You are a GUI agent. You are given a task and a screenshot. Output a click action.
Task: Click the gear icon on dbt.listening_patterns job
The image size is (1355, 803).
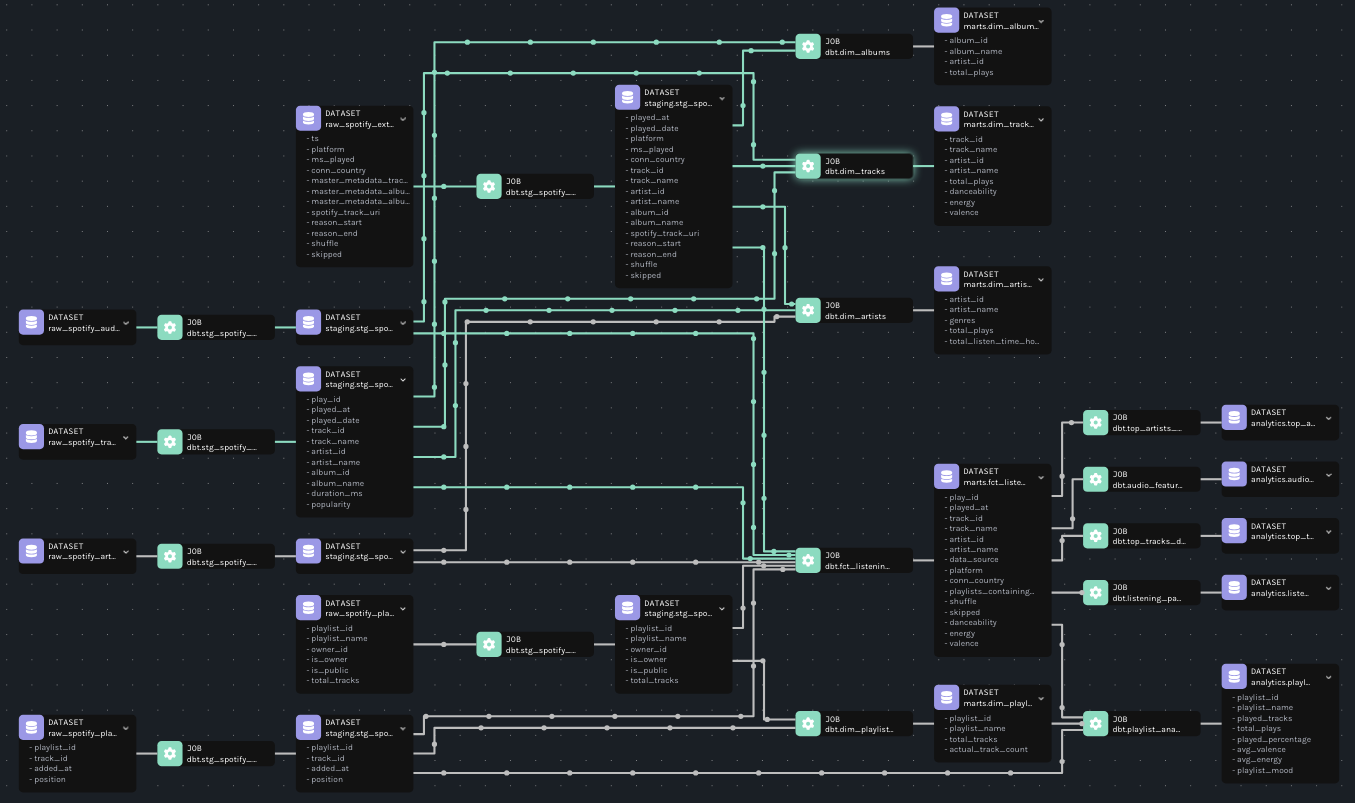tap(1095, 592)
